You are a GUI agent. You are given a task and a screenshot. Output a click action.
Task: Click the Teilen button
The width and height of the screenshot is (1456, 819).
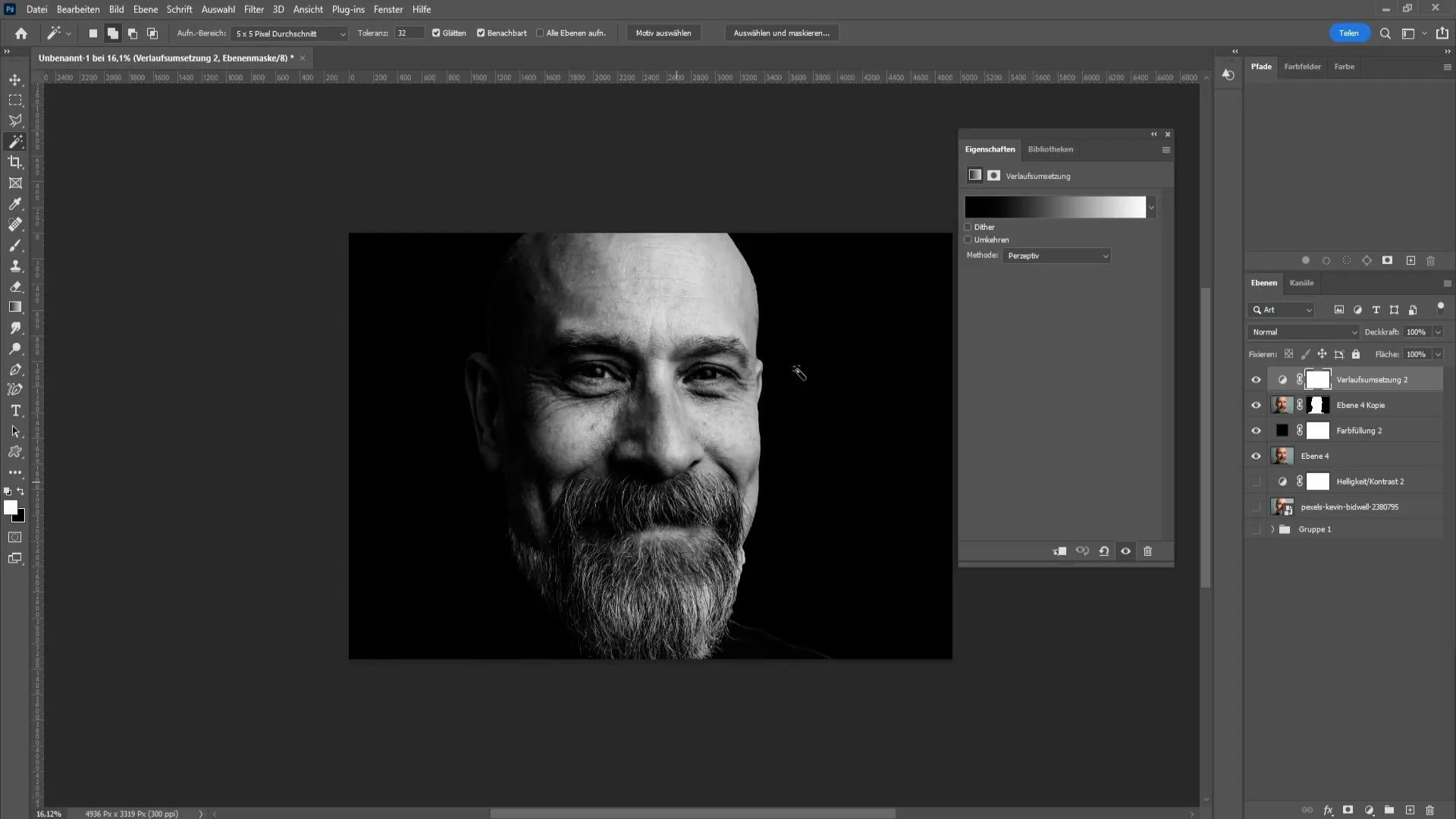point(1348,33)
